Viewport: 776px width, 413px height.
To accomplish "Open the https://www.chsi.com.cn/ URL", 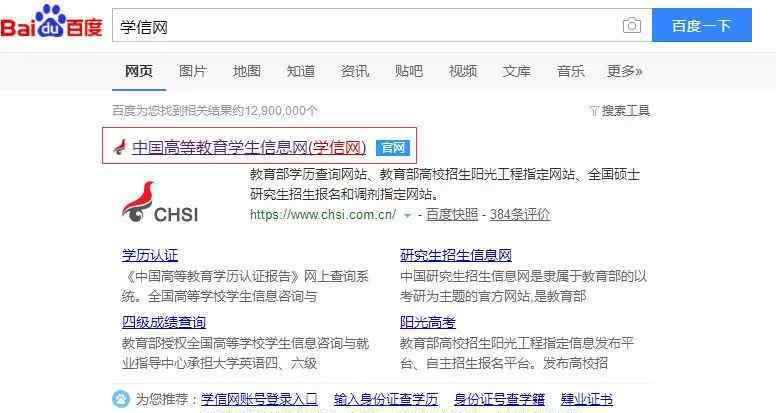I will tap(323, 215).
